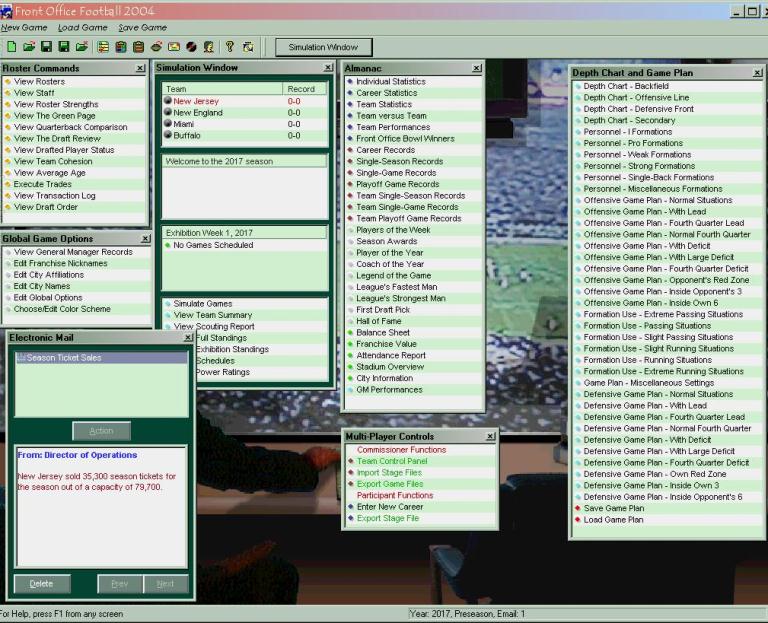Open the New Game menu
The image size is (768, 623).
24,28
